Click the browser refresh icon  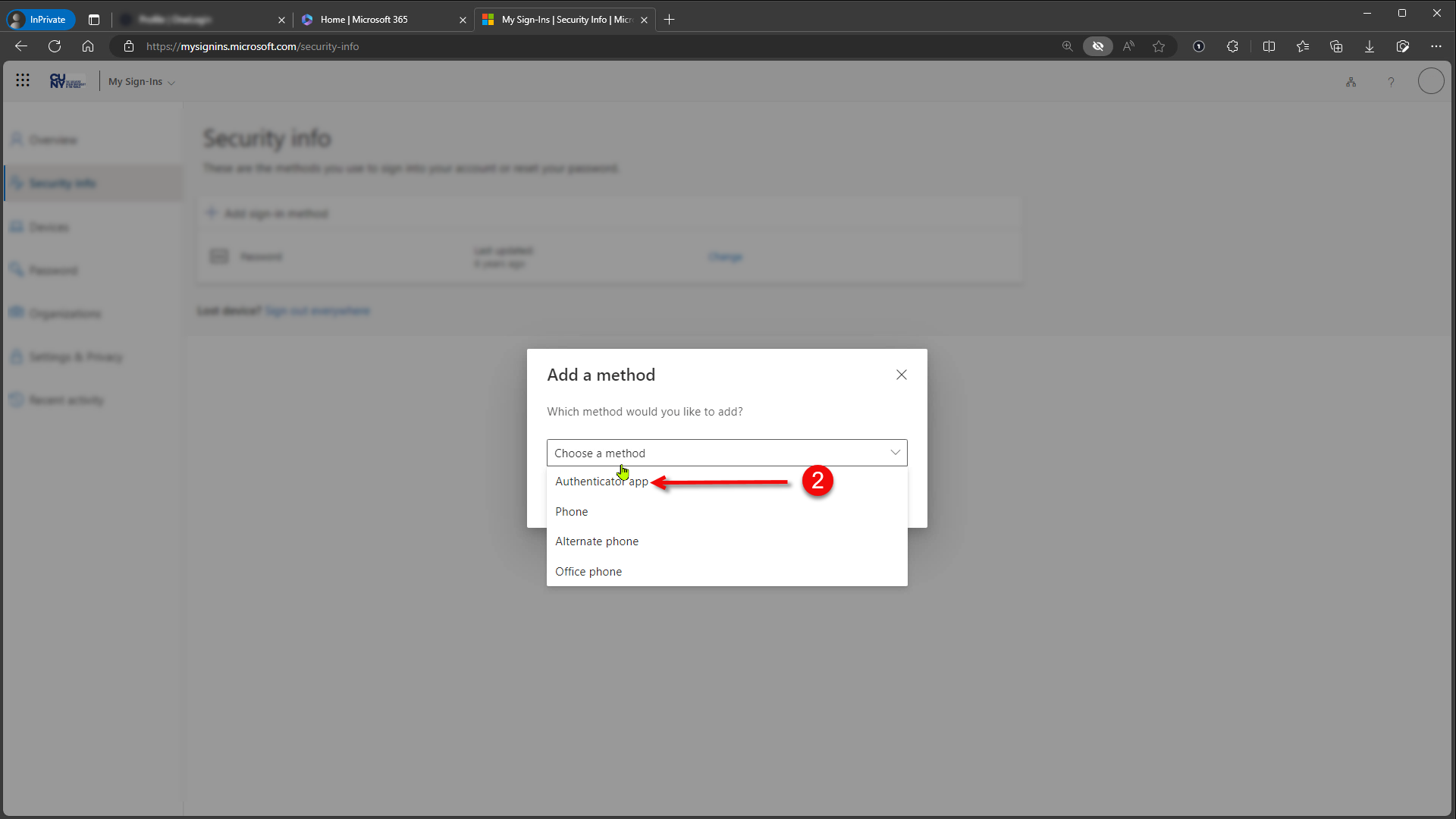coord(55,46)
